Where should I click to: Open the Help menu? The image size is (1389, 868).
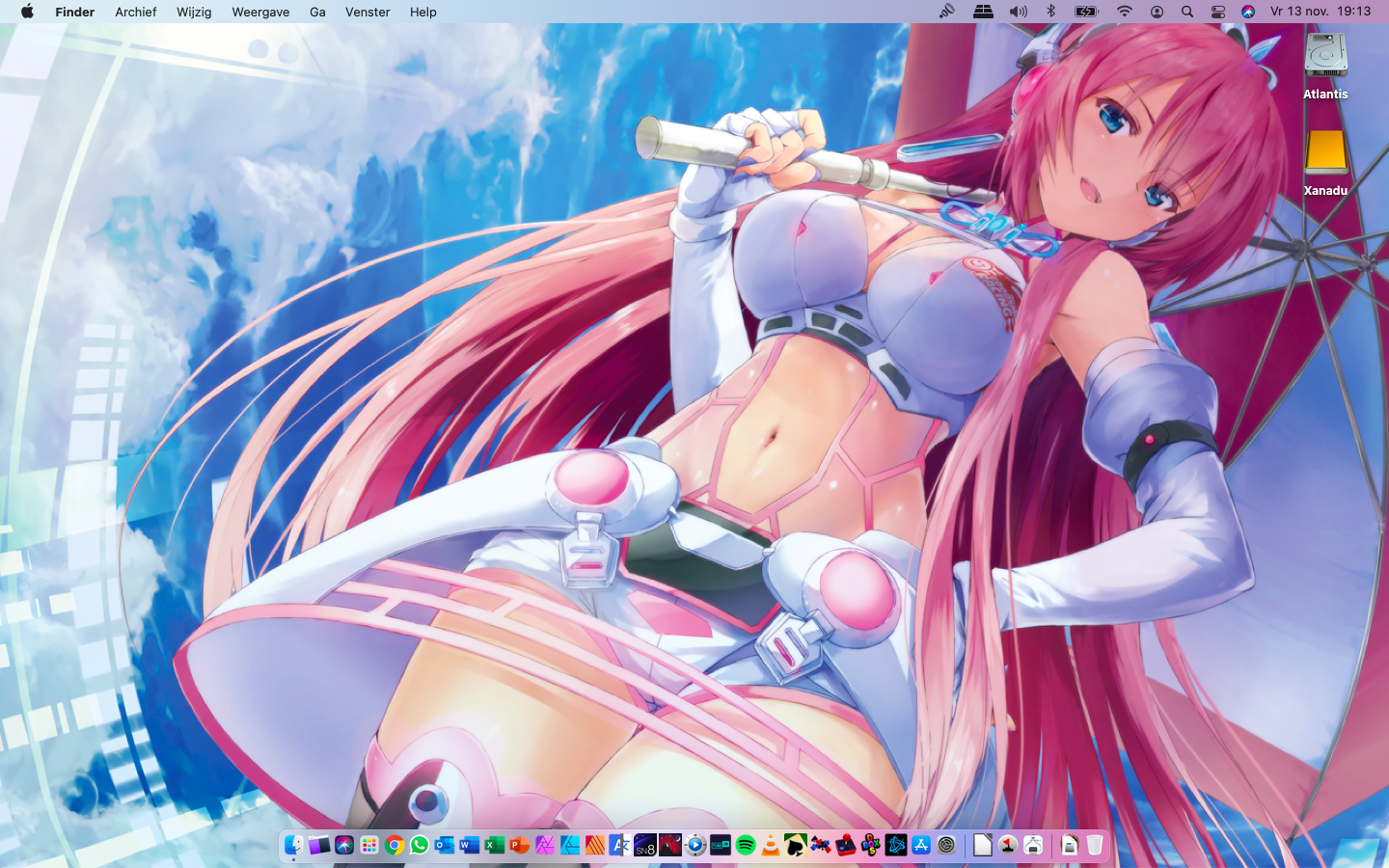coord(422,12)
